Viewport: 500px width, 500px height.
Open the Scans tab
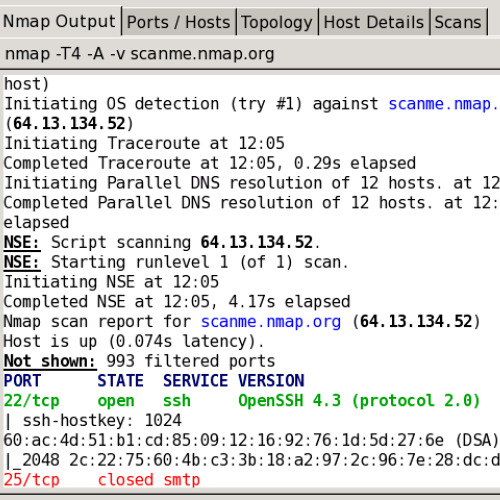tap(458, 22)
